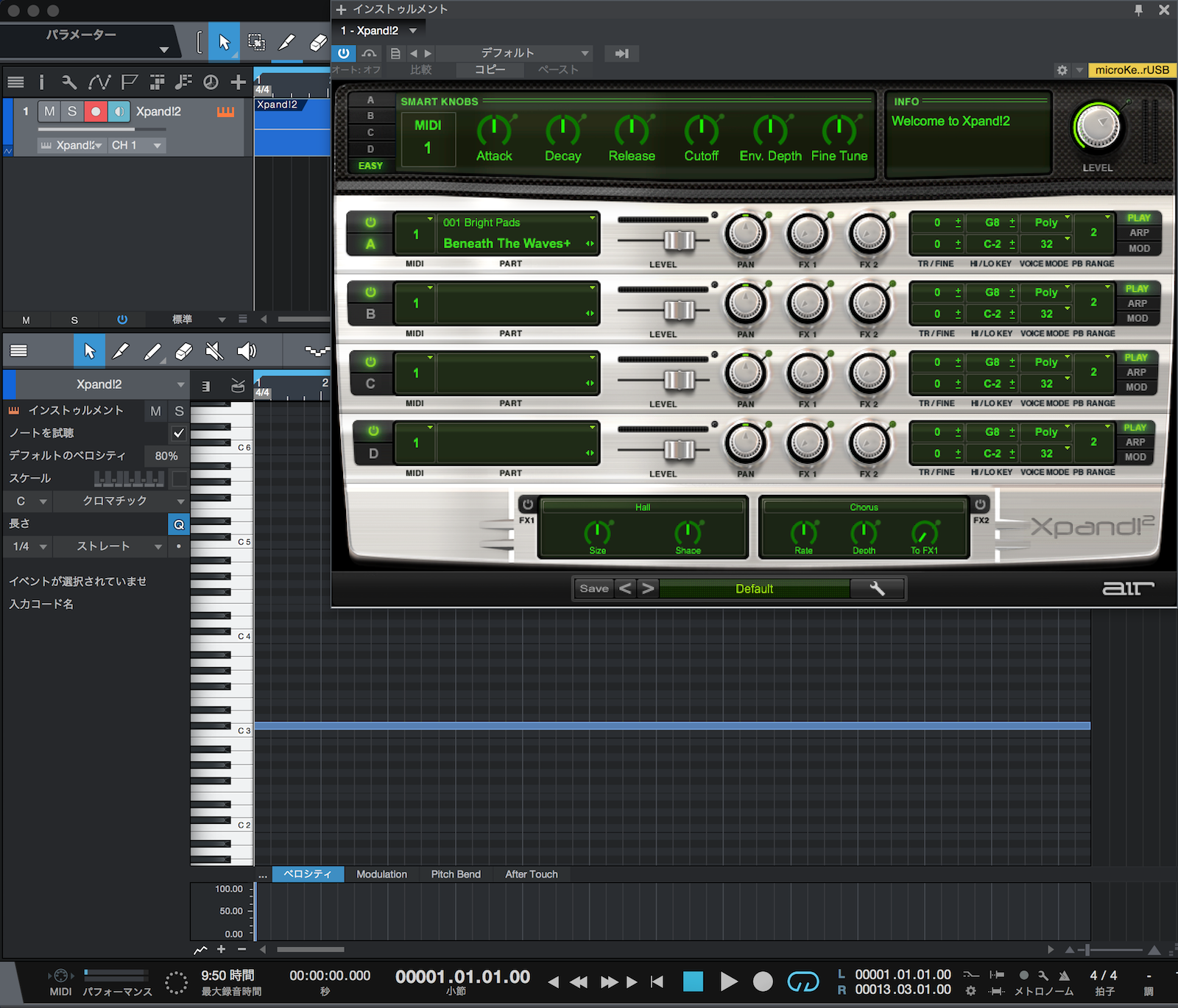Click the default velocity 80% field
This screenshot has height=1008, width=1178.
(x=166, y=456)
